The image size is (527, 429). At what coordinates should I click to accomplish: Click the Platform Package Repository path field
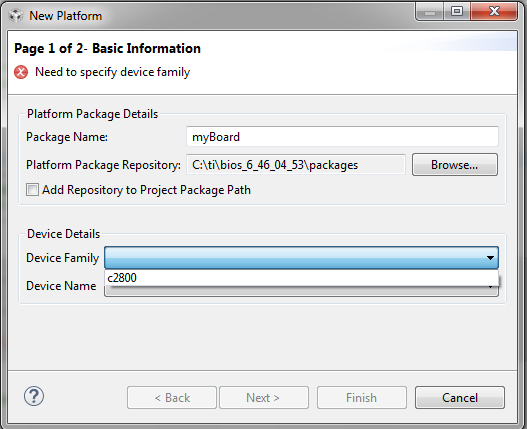pos(296,165)
